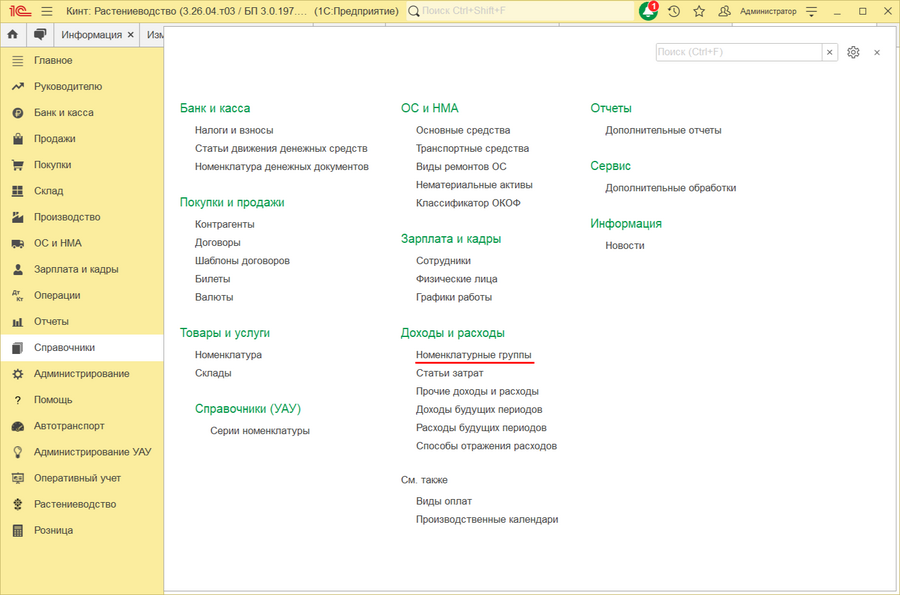Click the Отчеты chart icon
The image size is (900, 595).
pos(18,321)
